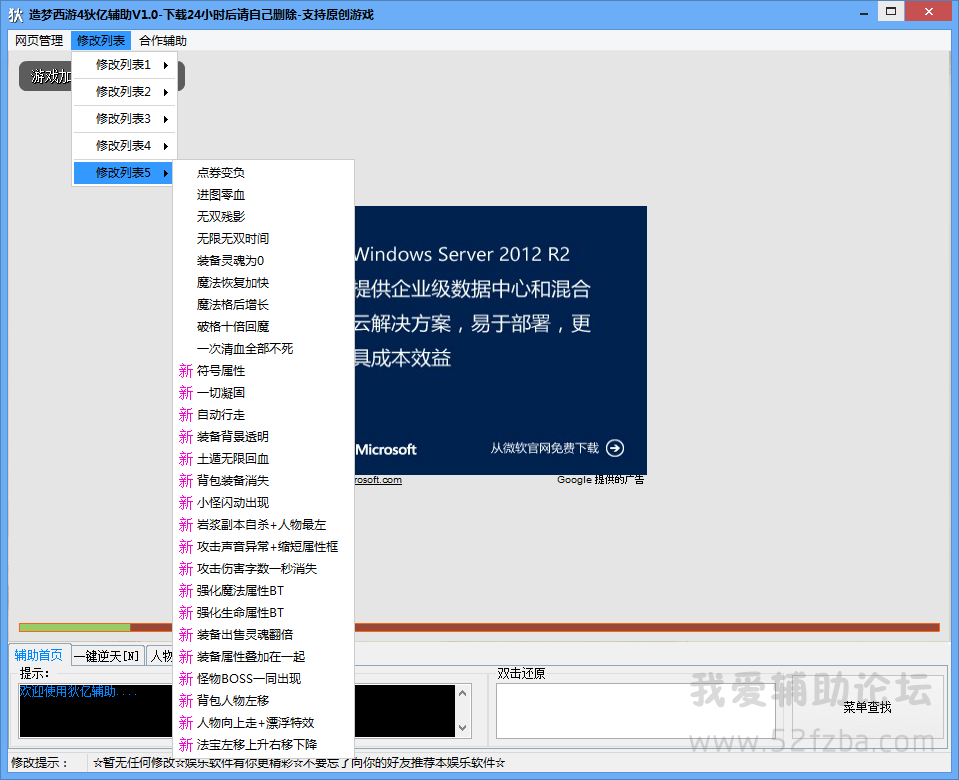Click the green and red progress bar
Viewport: 959px width, 780px height.
479,628
